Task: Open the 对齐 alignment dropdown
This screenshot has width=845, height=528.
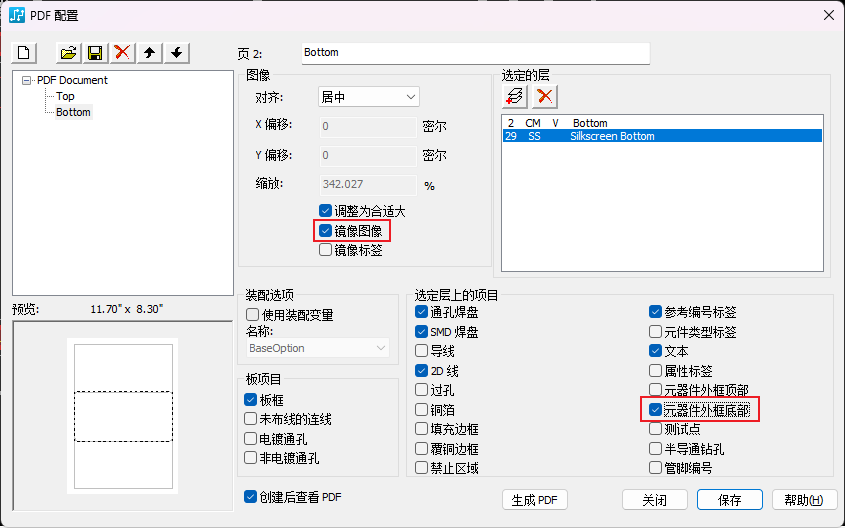Action: tap(368, 97)
